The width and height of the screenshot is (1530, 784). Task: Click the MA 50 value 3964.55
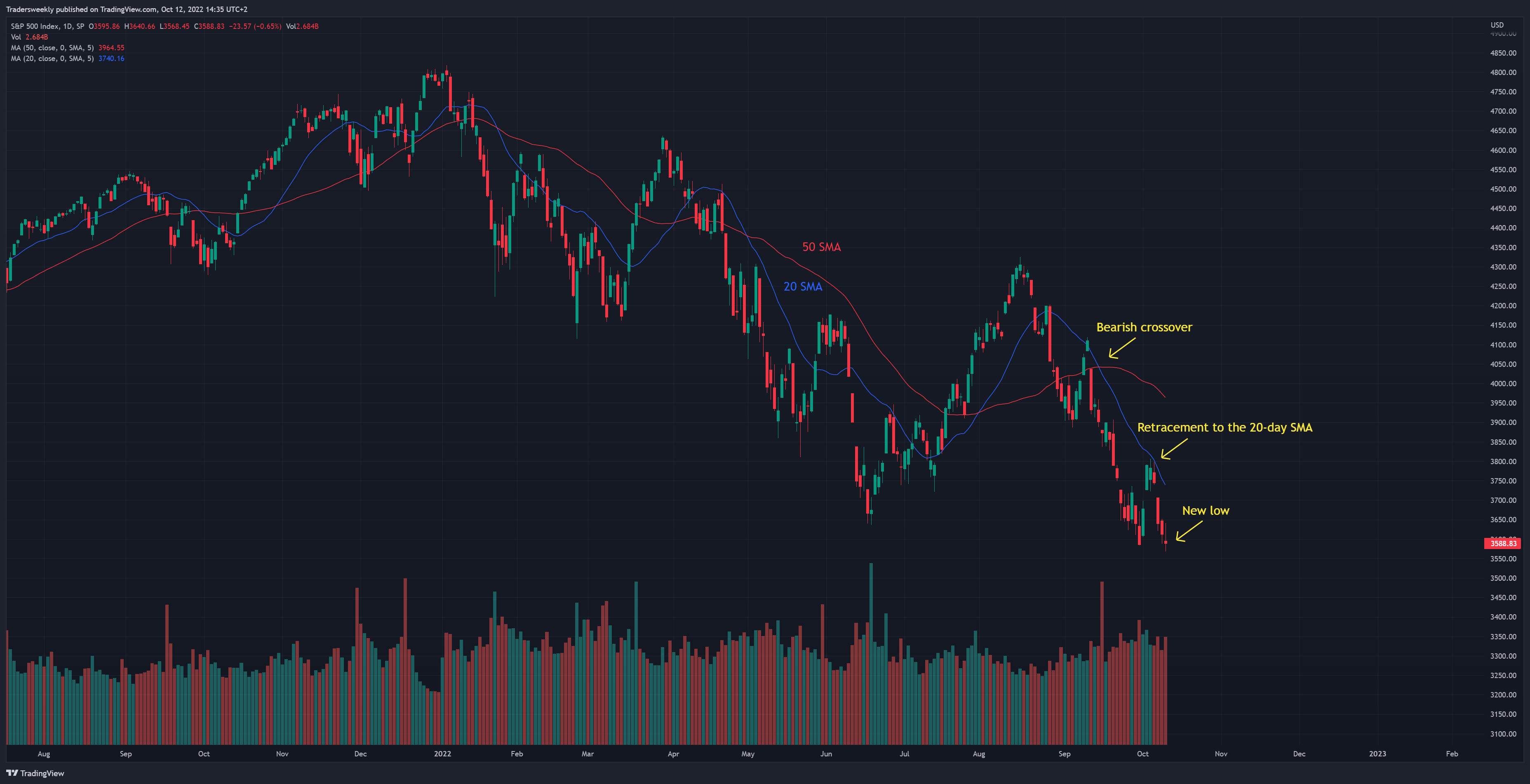pyautogui.click(x=111, y=47)
